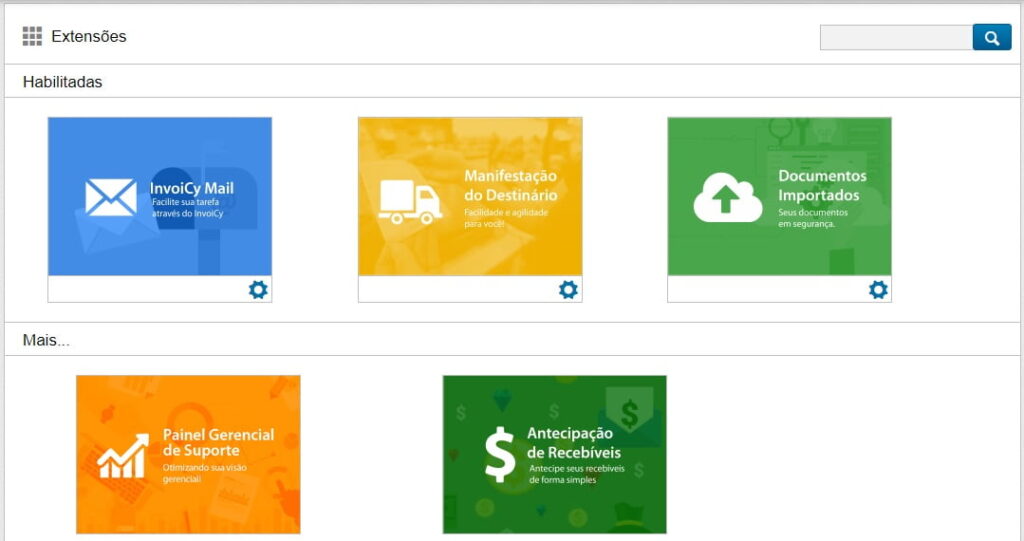The height and width of the screenshot is (541, 1024).
Task: Click the cloud upload icon
Action: coord(727,197)
